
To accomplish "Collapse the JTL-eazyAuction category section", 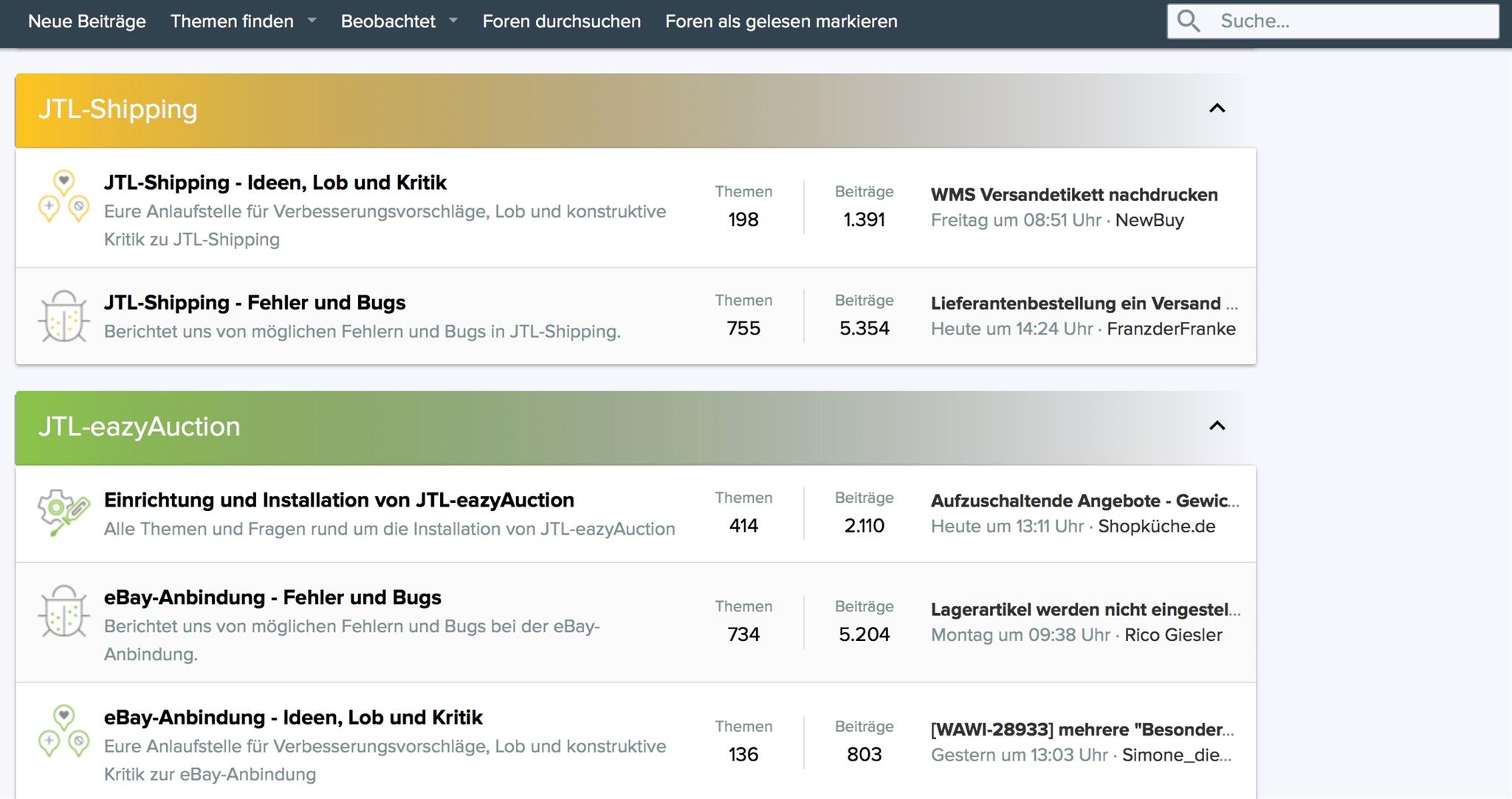I will pos(1217,427).
